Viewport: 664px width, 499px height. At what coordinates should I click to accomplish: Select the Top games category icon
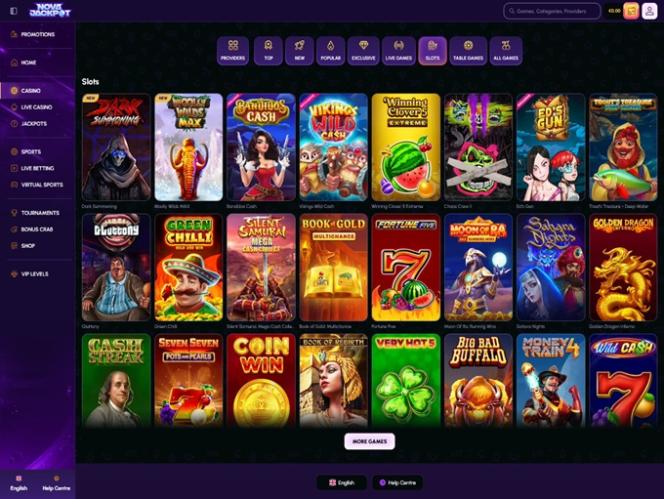pyautogui.click(x=268, y=51)
